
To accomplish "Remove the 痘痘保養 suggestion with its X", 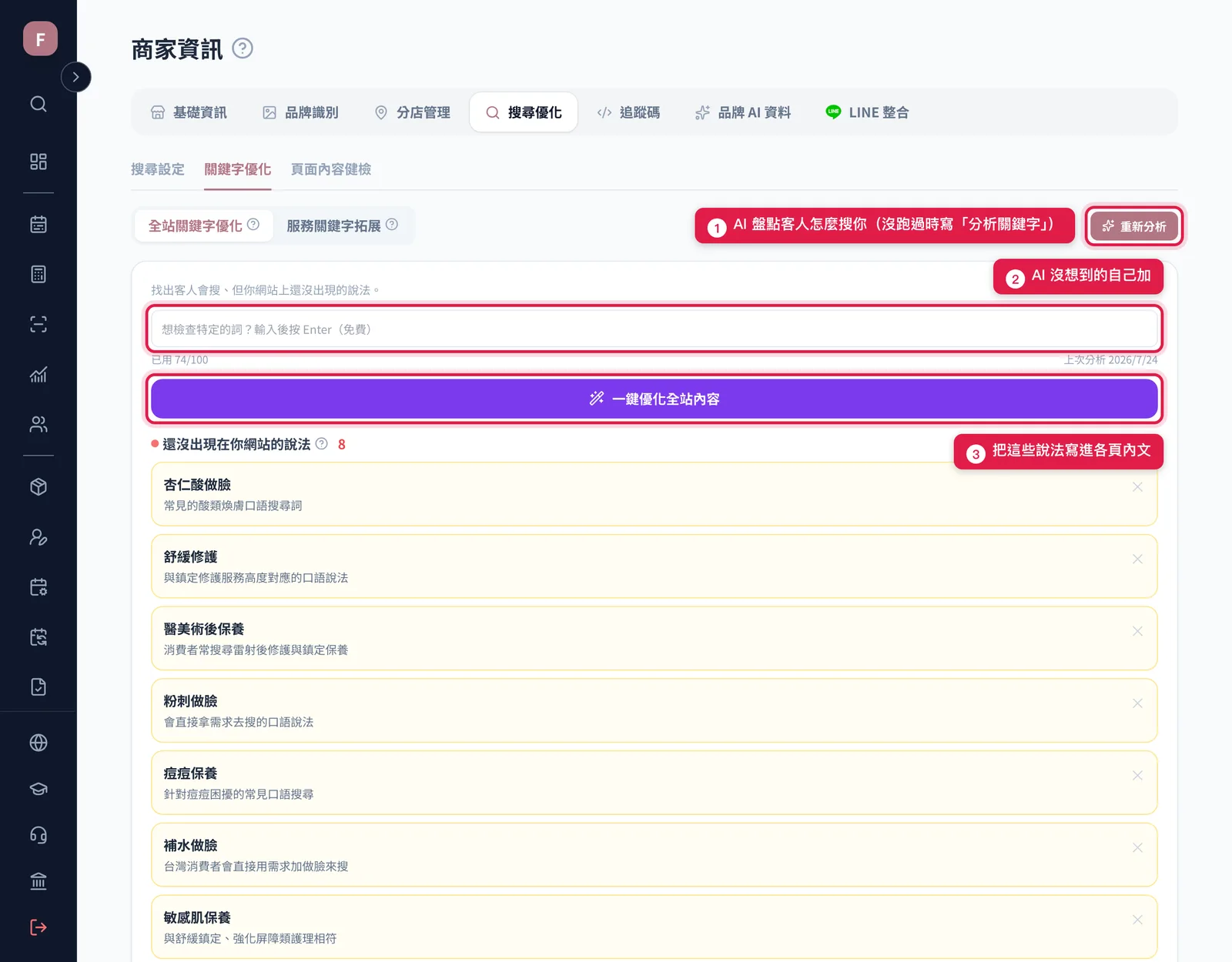I will pyautogui.click(x=1137, y=776).
